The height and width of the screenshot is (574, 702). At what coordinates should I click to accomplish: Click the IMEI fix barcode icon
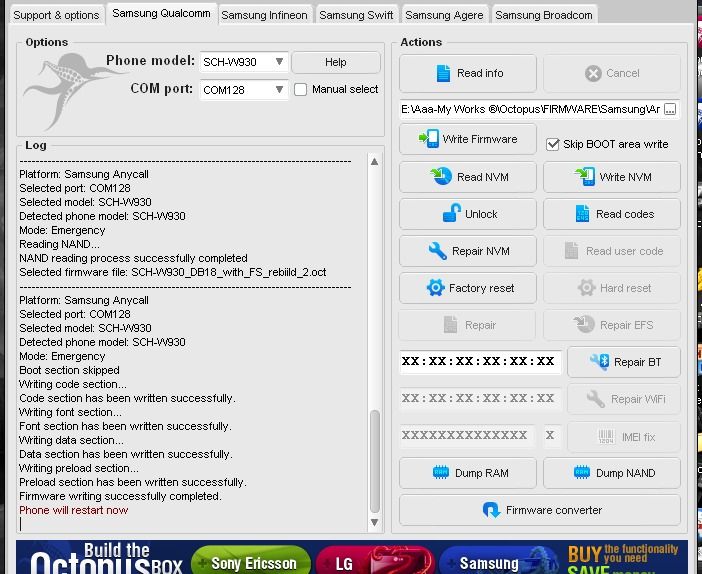pyautogui.click(x=606, y=437)
